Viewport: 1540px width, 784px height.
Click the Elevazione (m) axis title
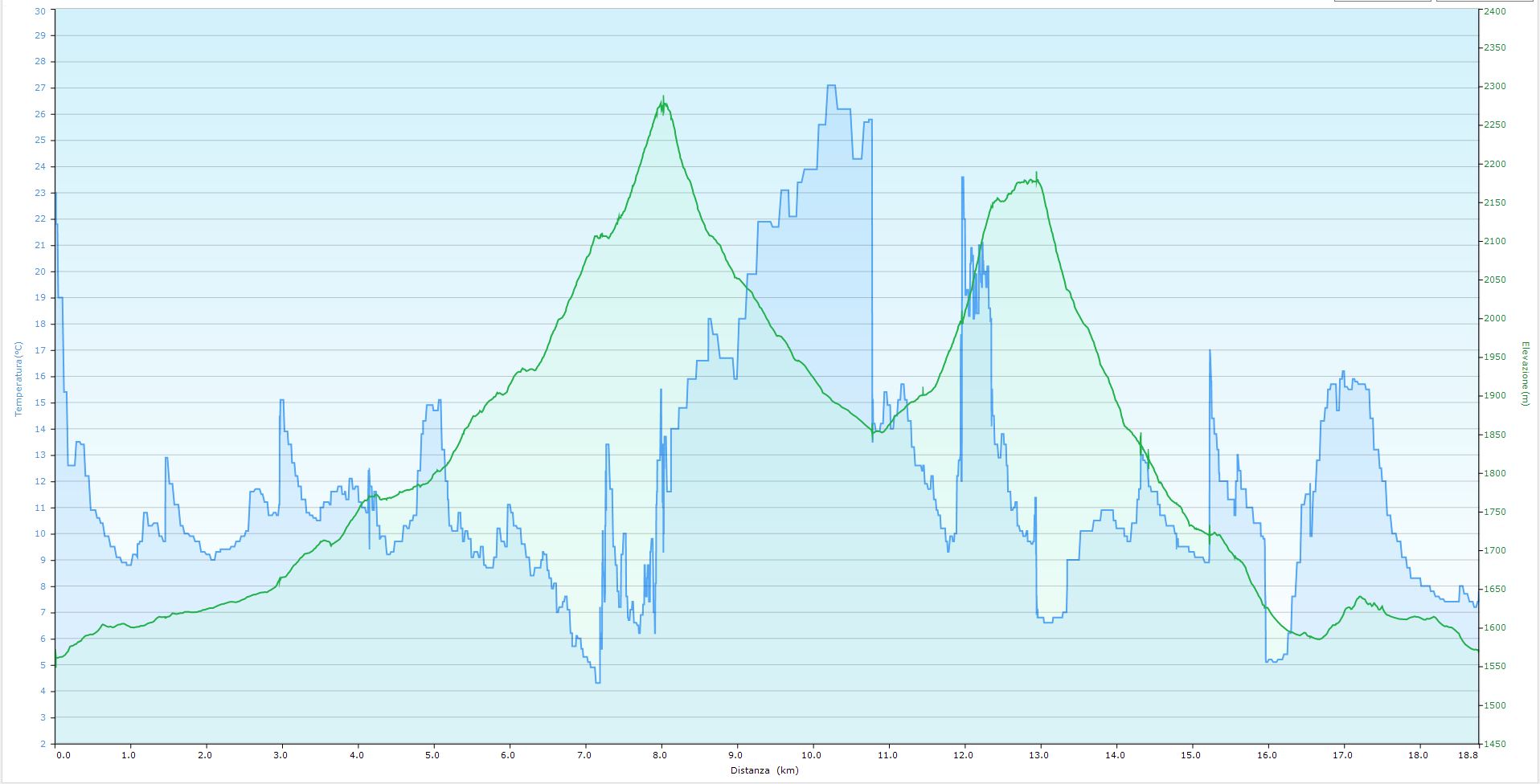1523,374
